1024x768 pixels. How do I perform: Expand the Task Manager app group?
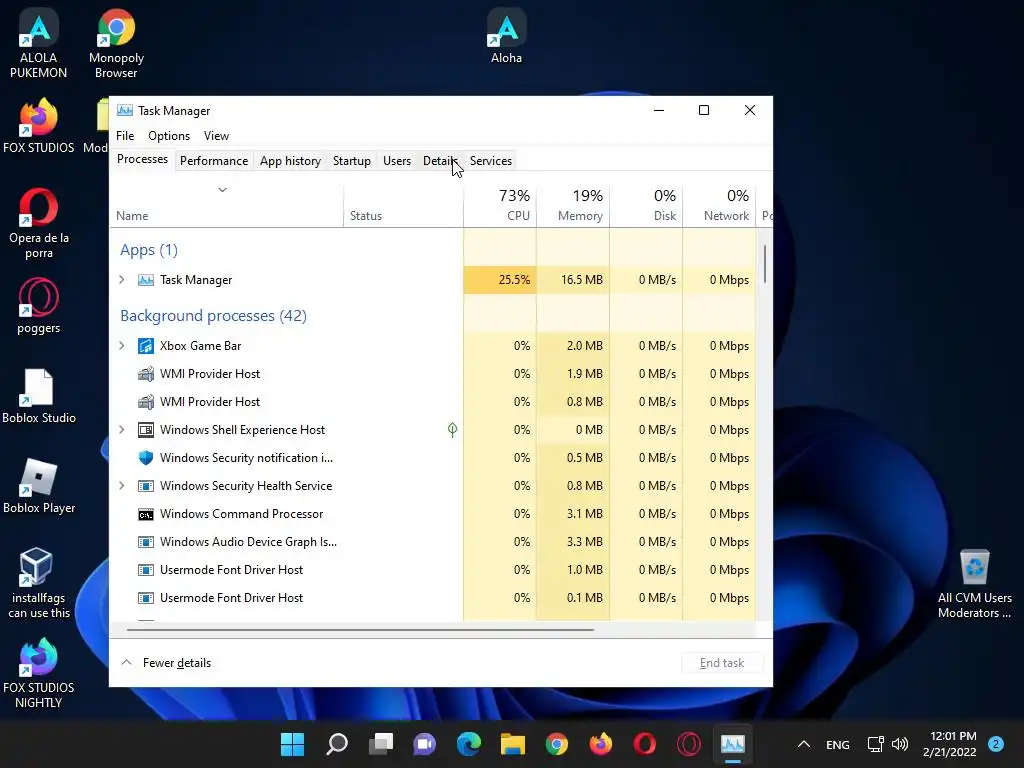(x=121, y=280)
